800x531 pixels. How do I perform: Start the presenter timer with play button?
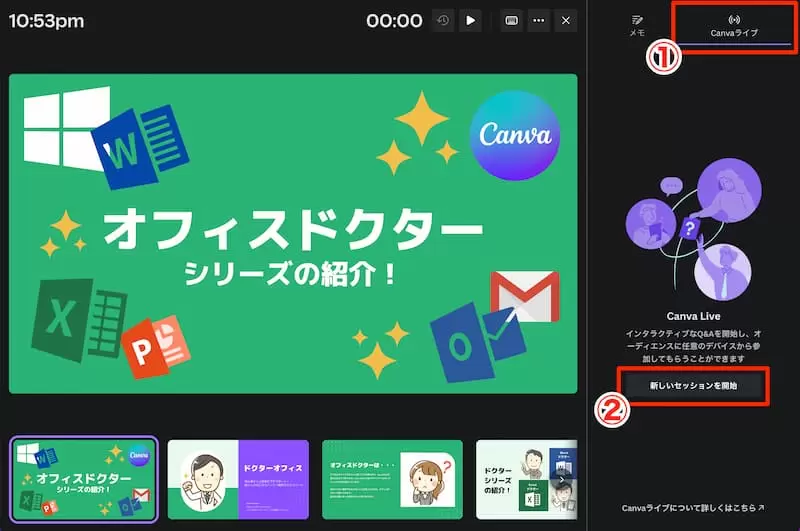(470, 21)
